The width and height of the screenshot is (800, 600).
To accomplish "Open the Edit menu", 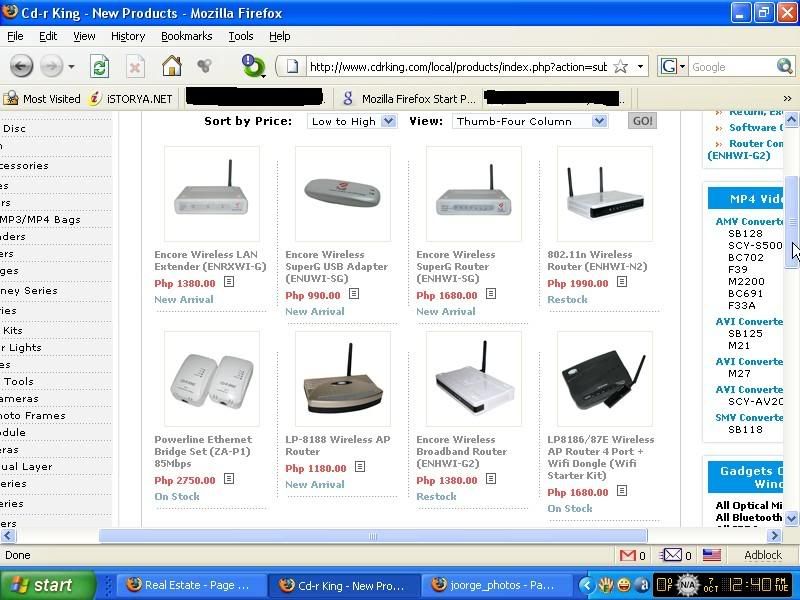I will (x=48, y=36).
